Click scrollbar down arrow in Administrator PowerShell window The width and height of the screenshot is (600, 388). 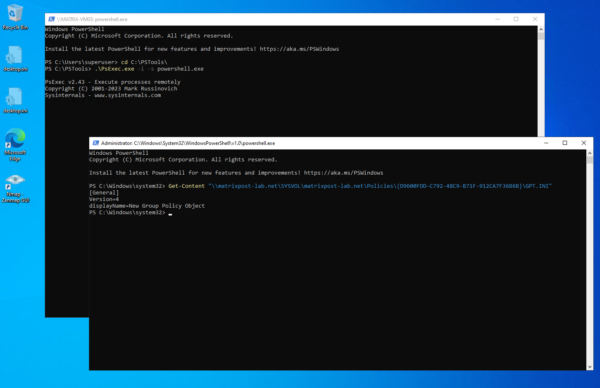(x=590, y=367)
